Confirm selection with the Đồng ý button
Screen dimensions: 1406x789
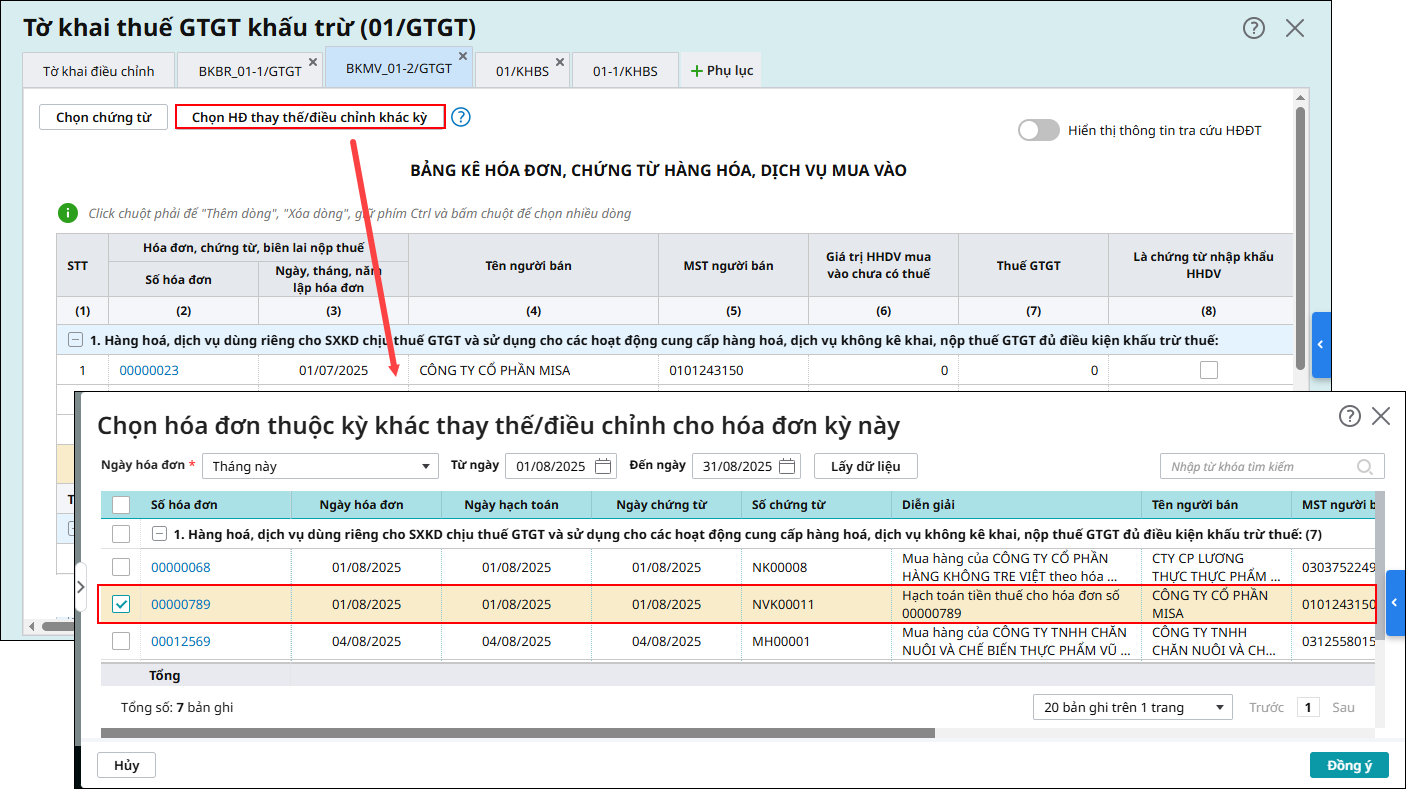[x=1348, y=765]
